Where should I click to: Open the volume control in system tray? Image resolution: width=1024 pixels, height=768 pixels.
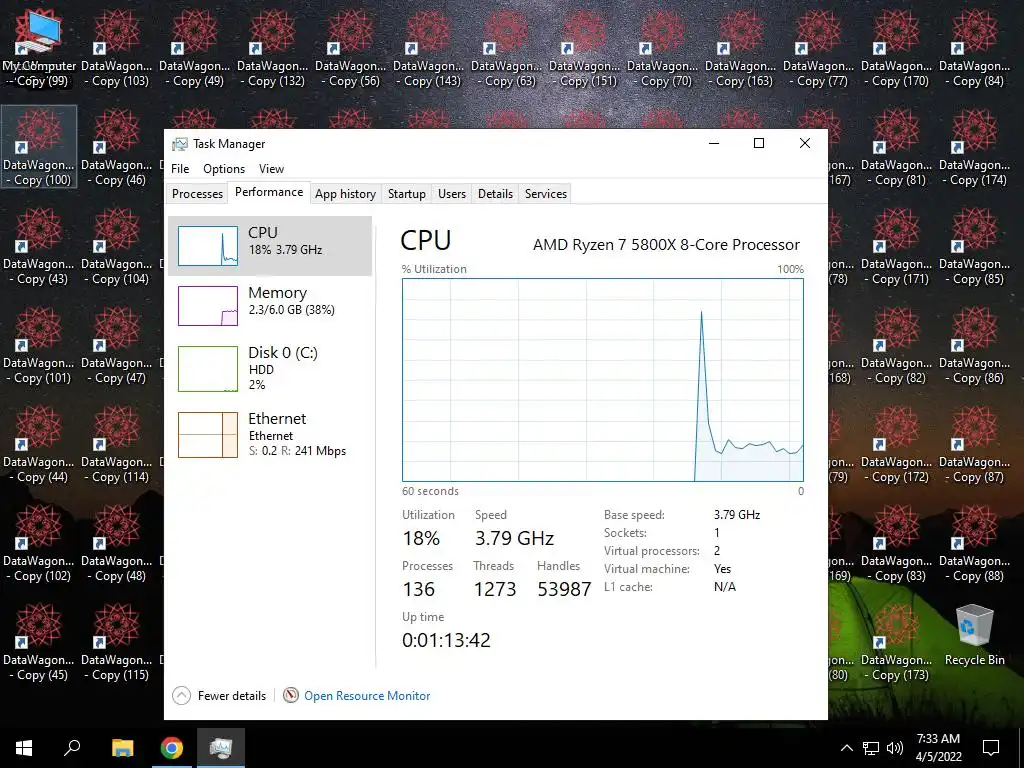pyautogui.click(x=895, y=748)
